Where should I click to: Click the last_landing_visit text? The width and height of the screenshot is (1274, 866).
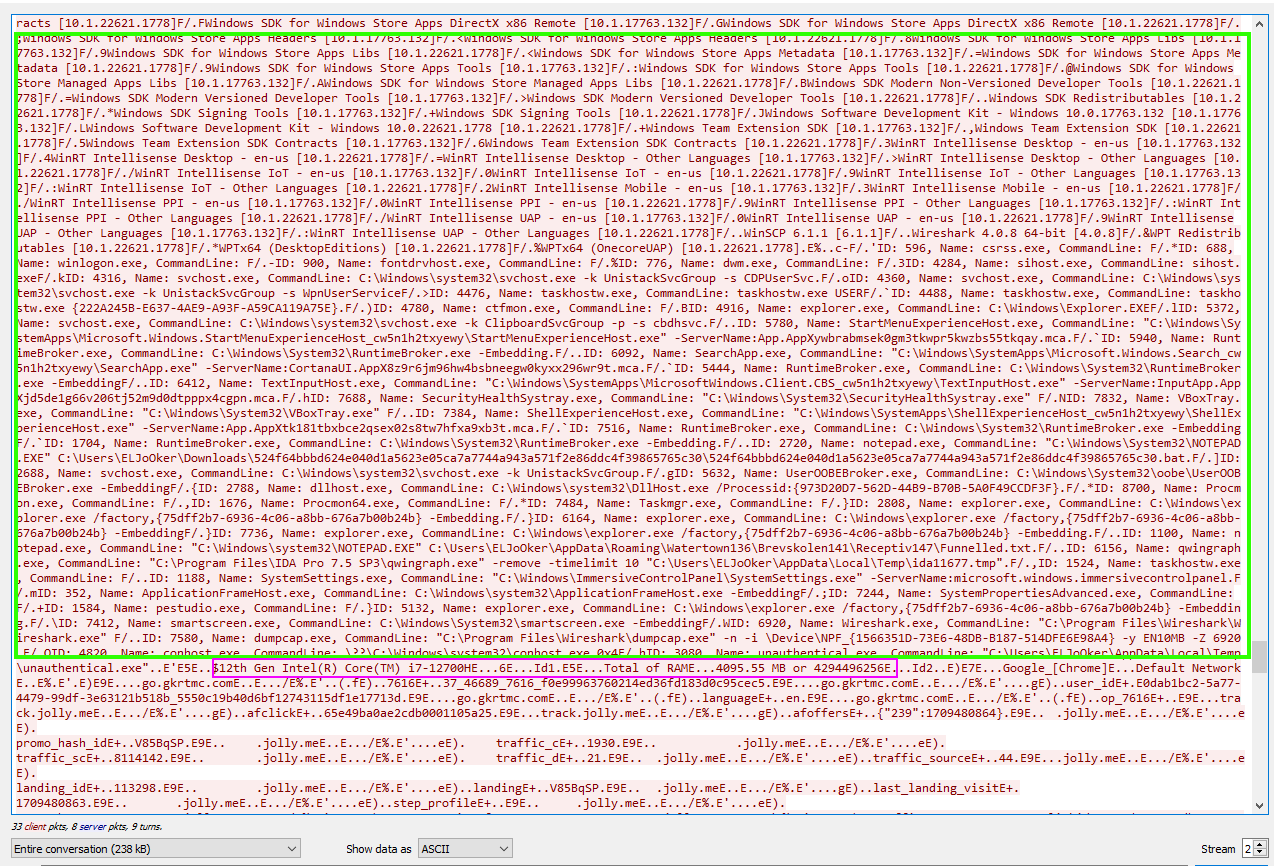944,788
